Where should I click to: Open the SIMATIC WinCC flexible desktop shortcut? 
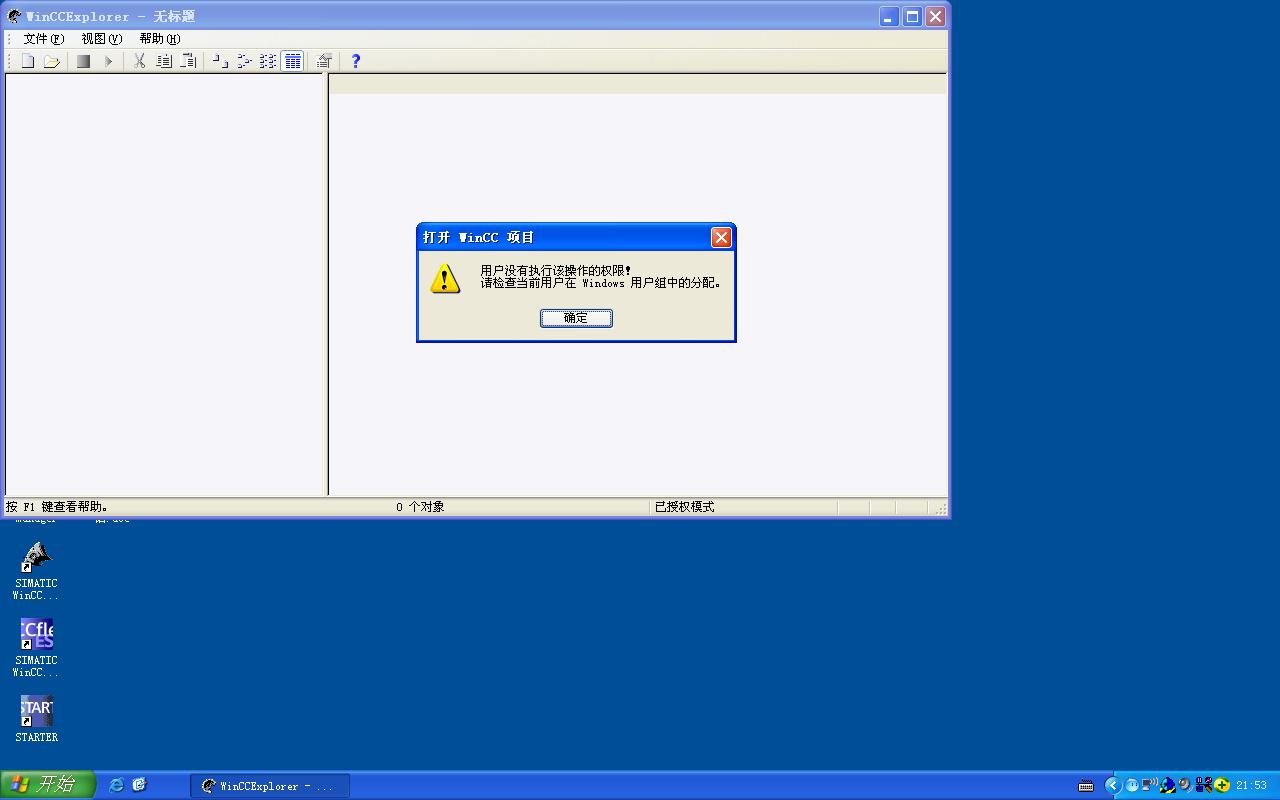[36, 648]
